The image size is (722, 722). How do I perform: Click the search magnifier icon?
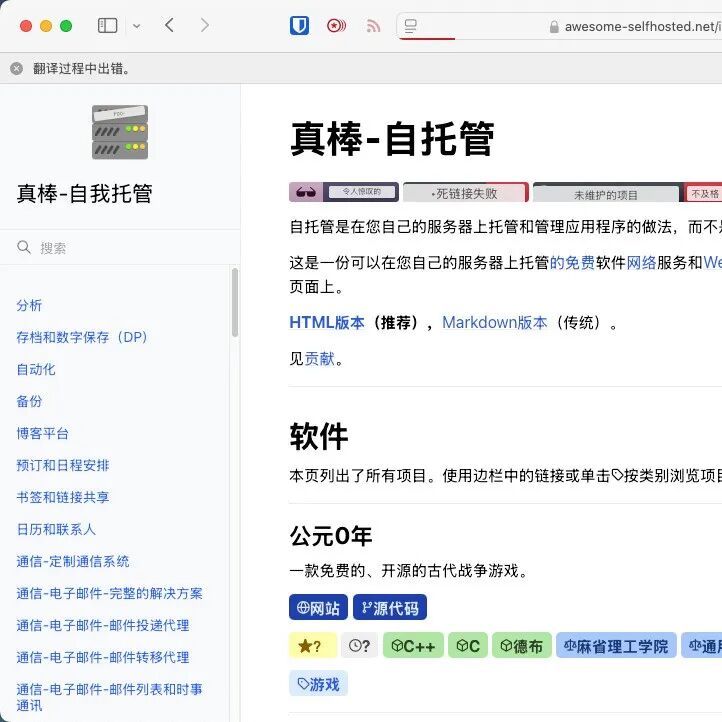click(23, 247)
